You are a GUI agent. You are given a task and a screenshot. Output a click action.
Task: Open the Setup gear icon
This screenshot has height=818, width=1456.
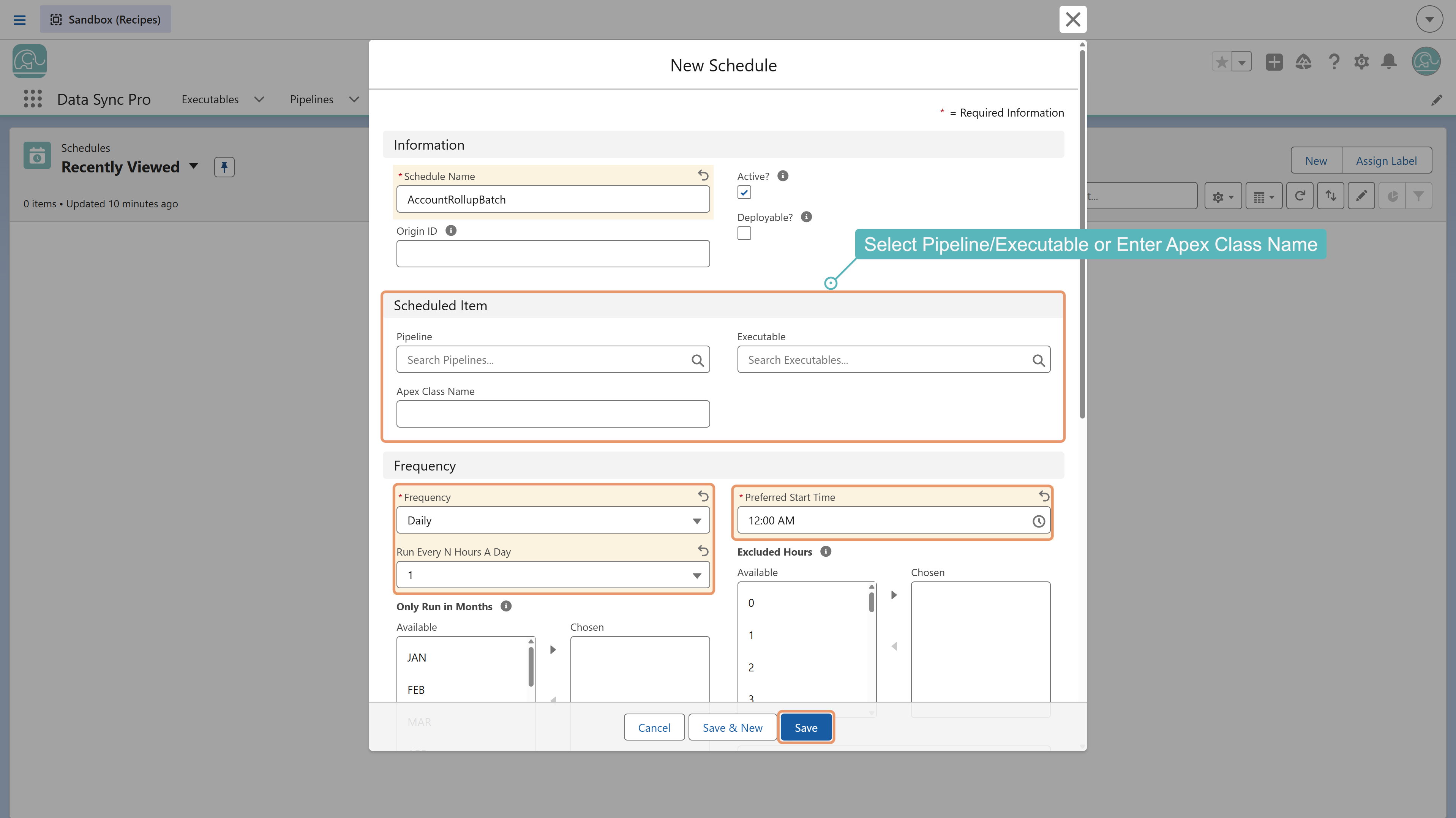click(x=1361, y=62)
